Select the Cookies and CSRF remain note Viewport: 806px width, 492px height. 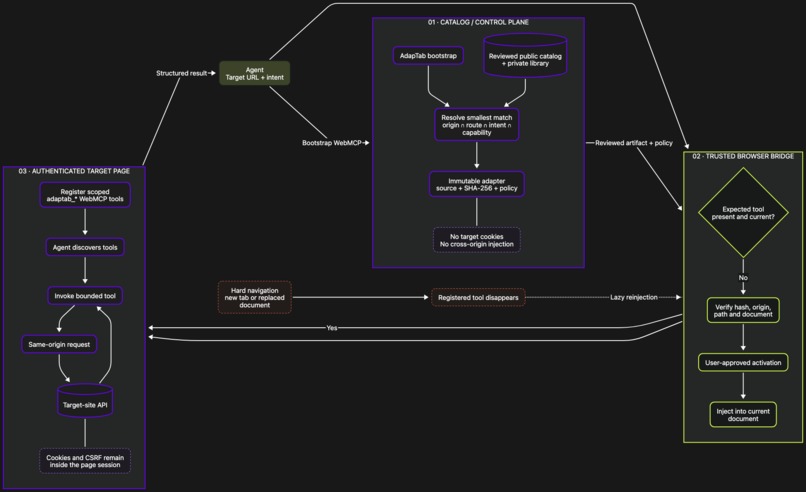tap(85, 461)
